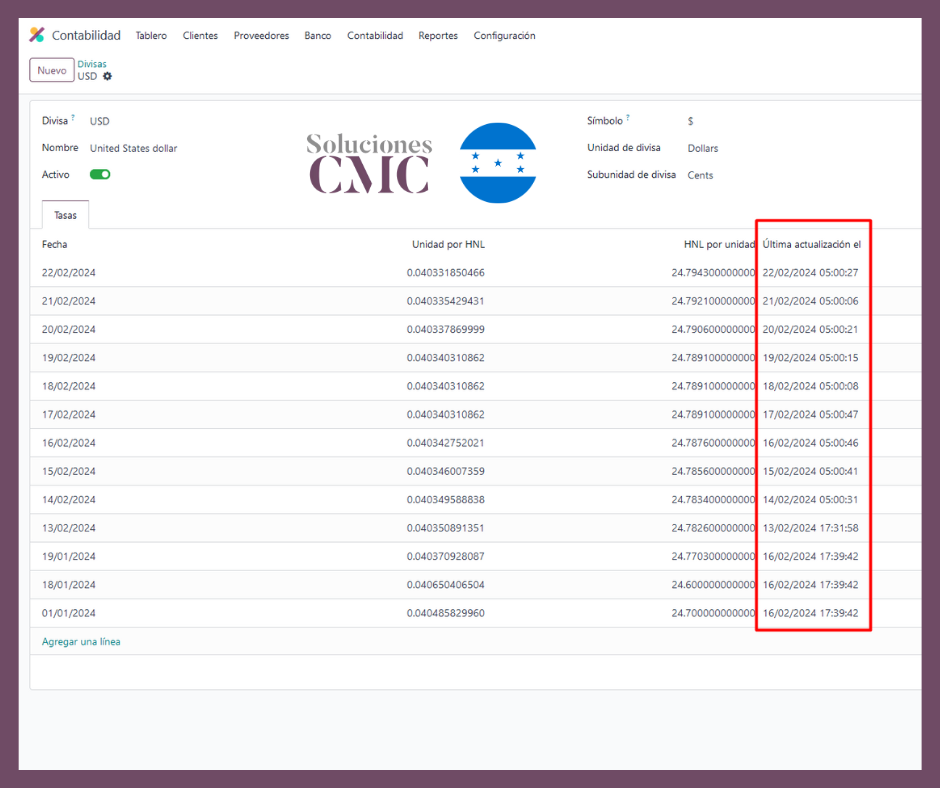Click the help icon beside Divisa
Screen dimensions: 940x788
pos(73,117)
